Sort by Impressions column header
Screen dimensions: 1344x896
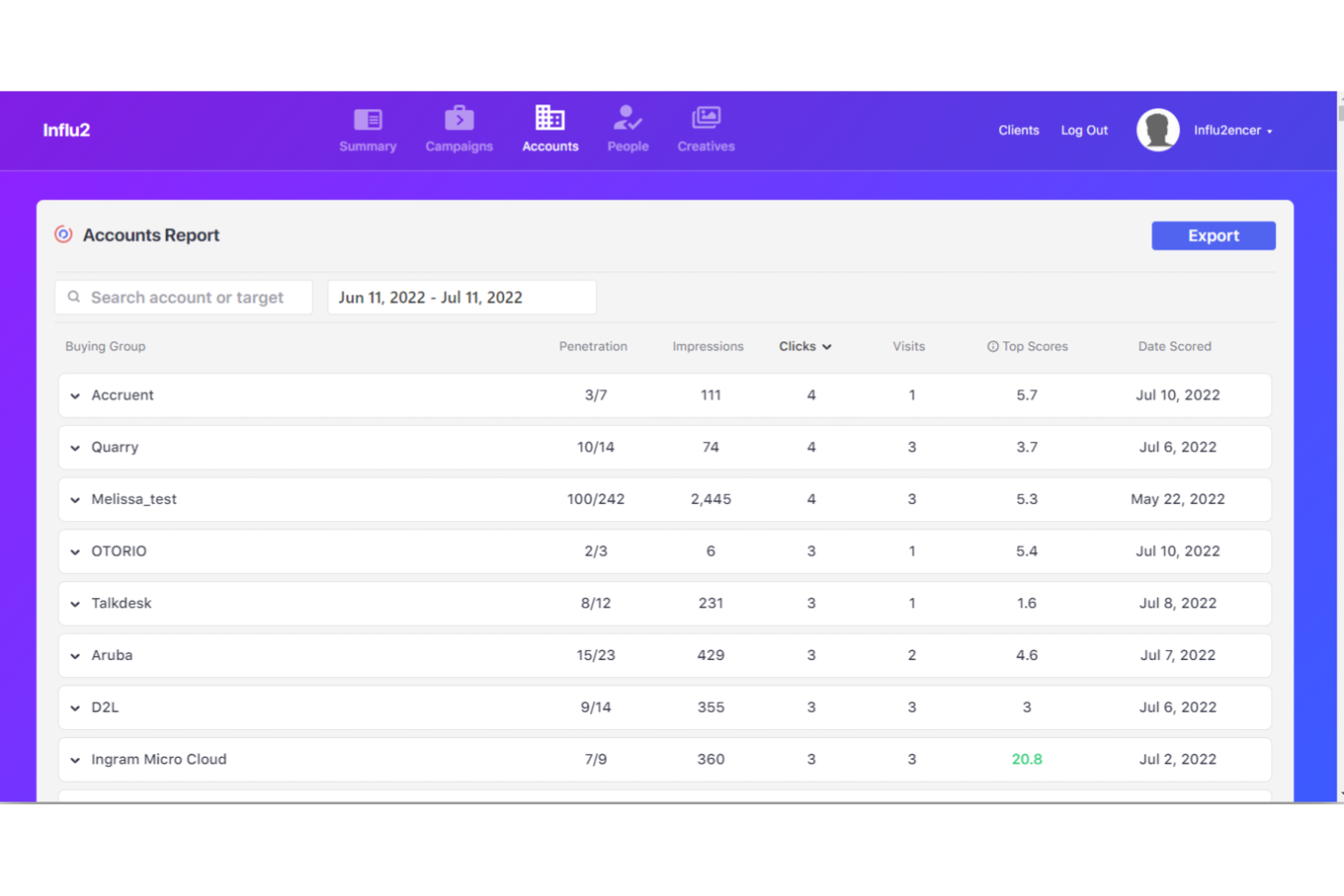[707, 347]
